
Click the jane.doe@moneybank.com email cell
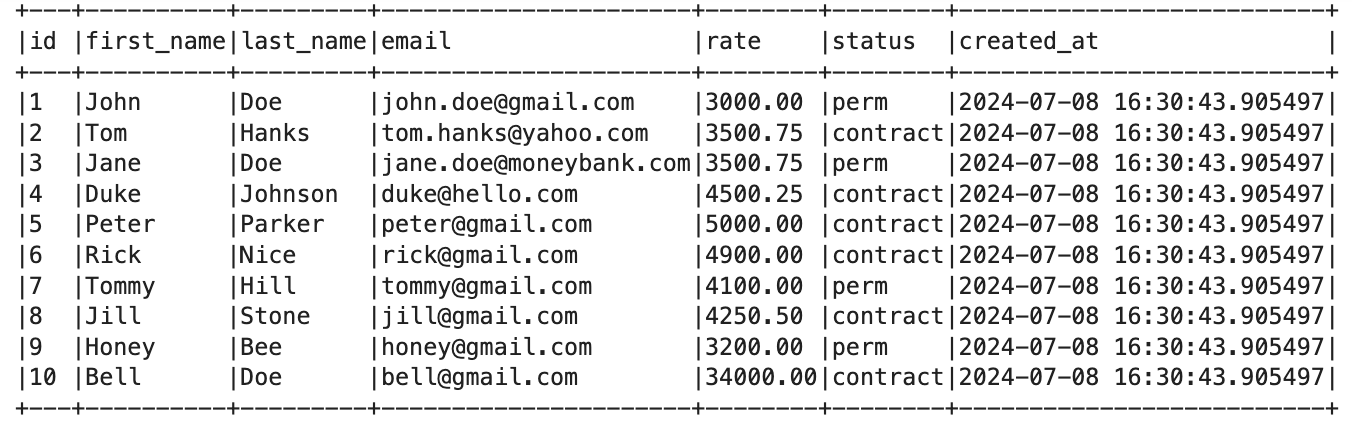point(535,164)
